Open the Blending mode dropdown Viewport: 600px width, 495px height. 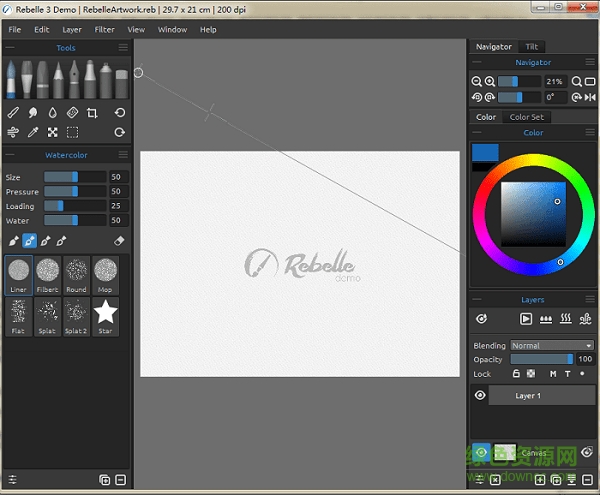pyautogui.click(x=552, y=346)
